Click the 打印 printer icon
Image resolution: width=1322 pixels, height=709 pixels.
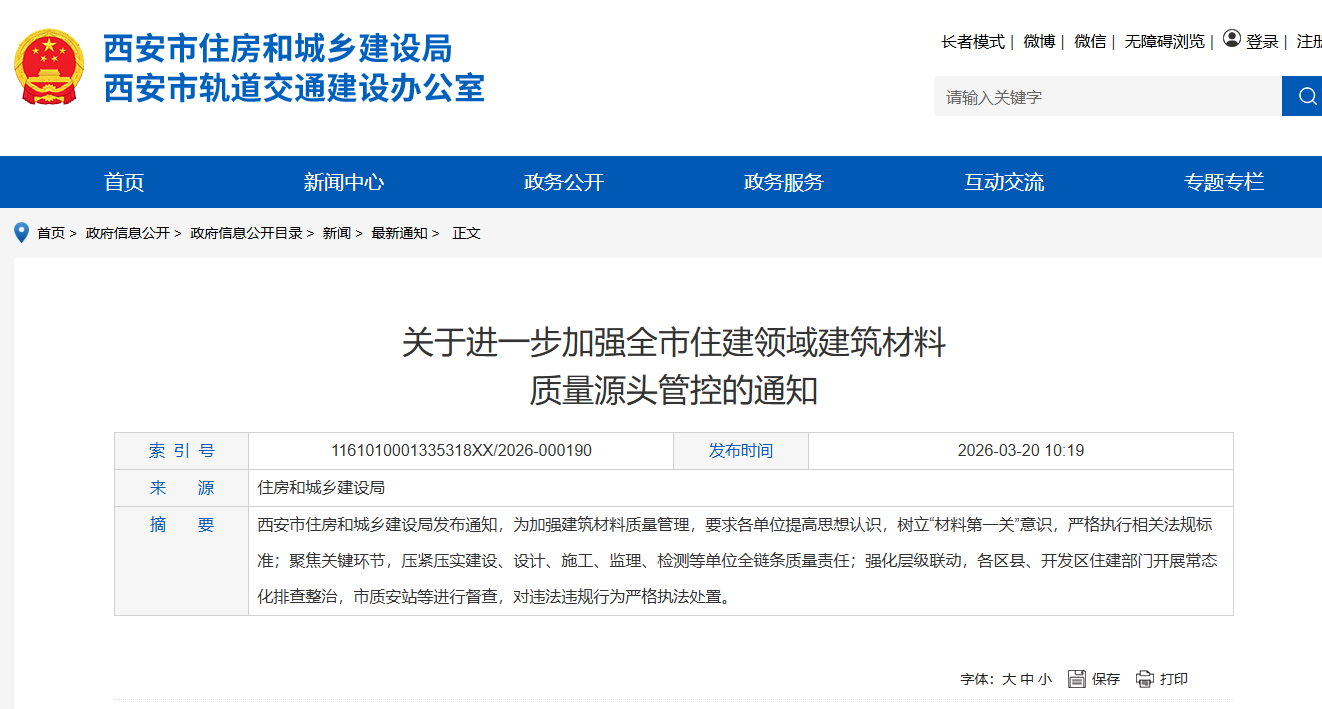[1145, 679]
